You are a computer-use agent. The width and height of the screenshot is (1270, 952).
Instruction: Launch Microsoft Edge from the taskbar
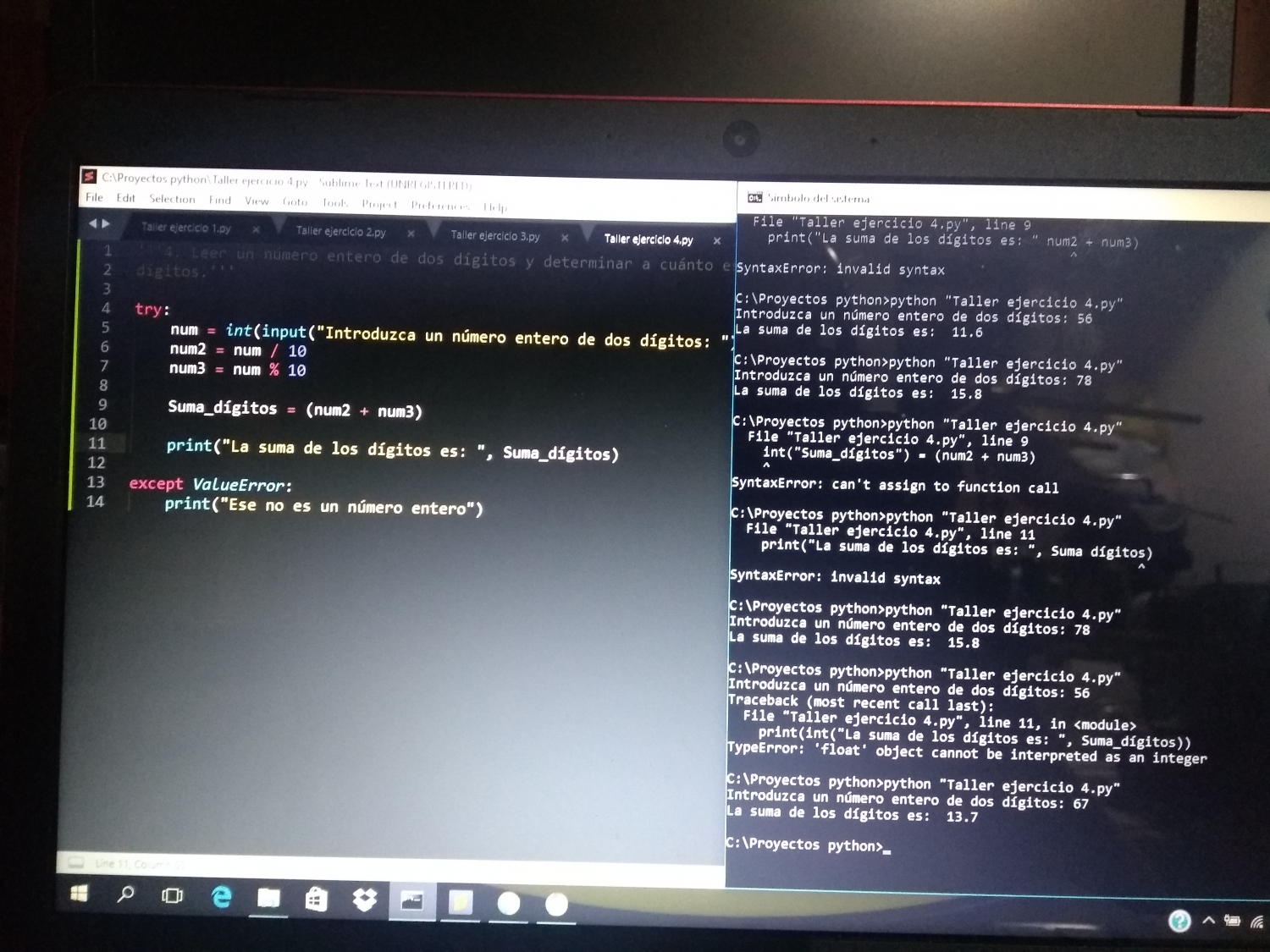pyautogui.click(x=221, y=897)
